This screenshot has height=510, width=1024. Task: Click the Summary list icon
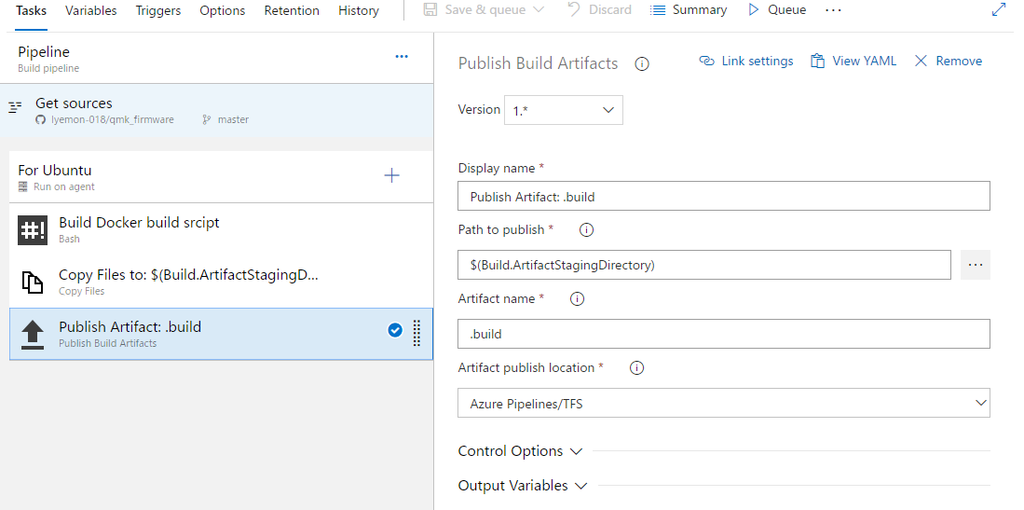[x=658, y=10]
